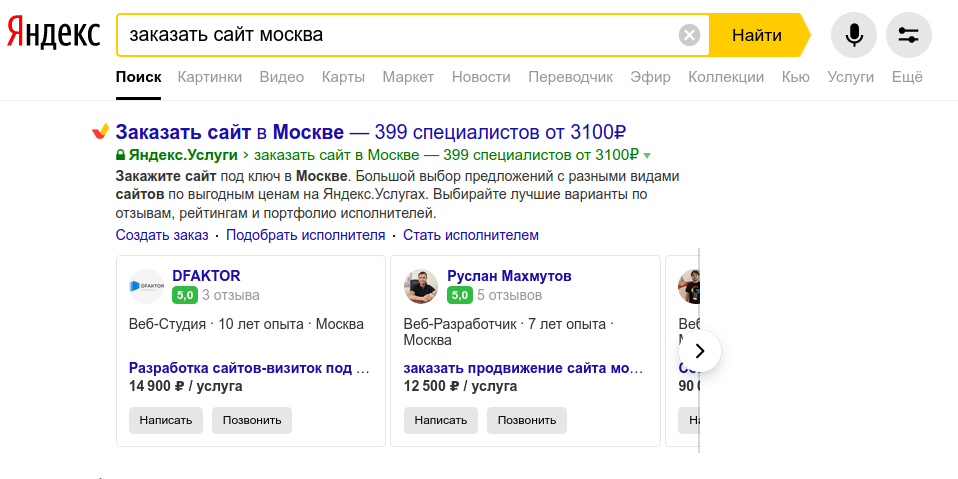Click the Подобрать исполнителя link

[305, 235]
